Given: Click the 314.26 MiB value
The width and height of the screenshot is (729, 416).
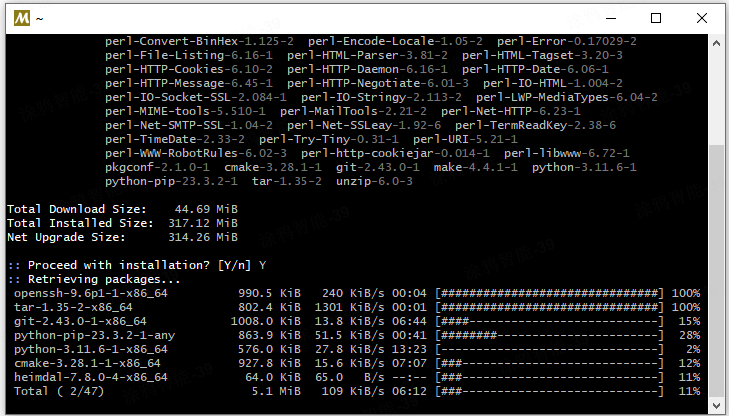Looking at the screenshot, I should point(203,237).
